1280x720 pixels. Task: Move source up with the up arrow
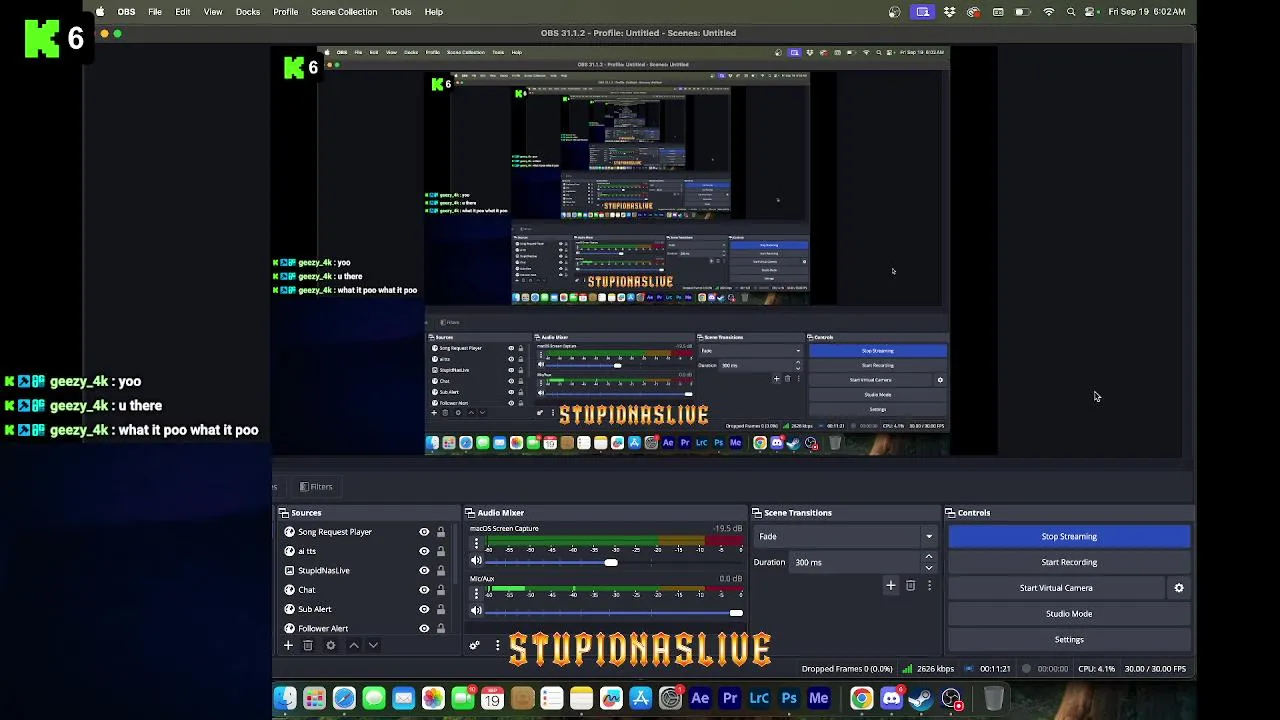coord(353,646)
